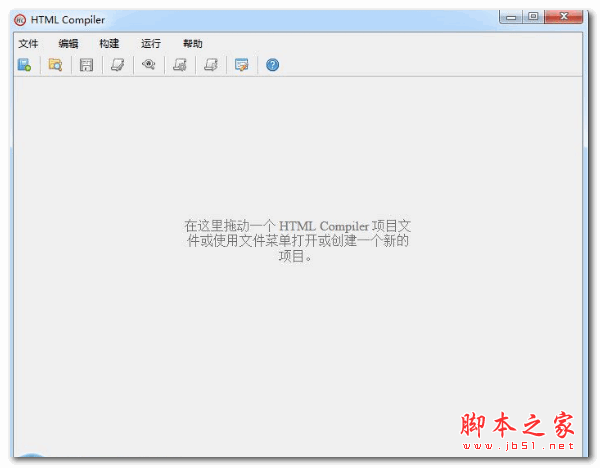Click the scroll icon right after the eye icon
Image resolution: width=600 pixels, height=468 pixels.
pyautogui.click(x=179, y=65)
